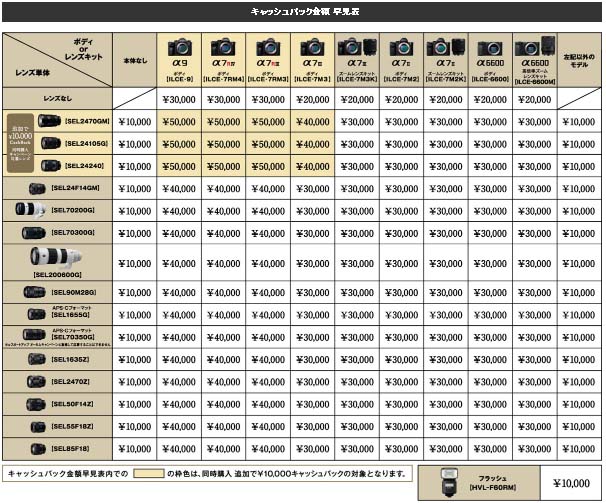Click the APS-Cフォーマット note above SEL1655G

(72, 308)
